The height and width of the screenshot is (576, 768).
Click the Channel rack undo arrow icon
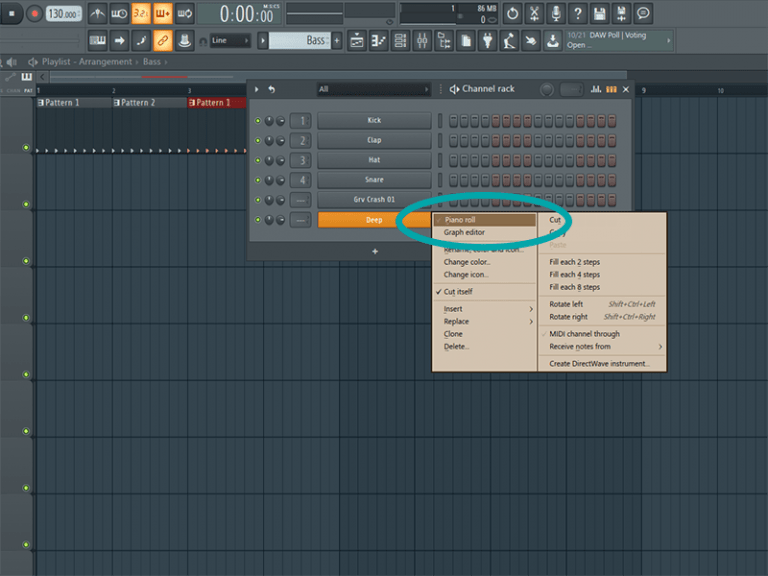[271, 89]
